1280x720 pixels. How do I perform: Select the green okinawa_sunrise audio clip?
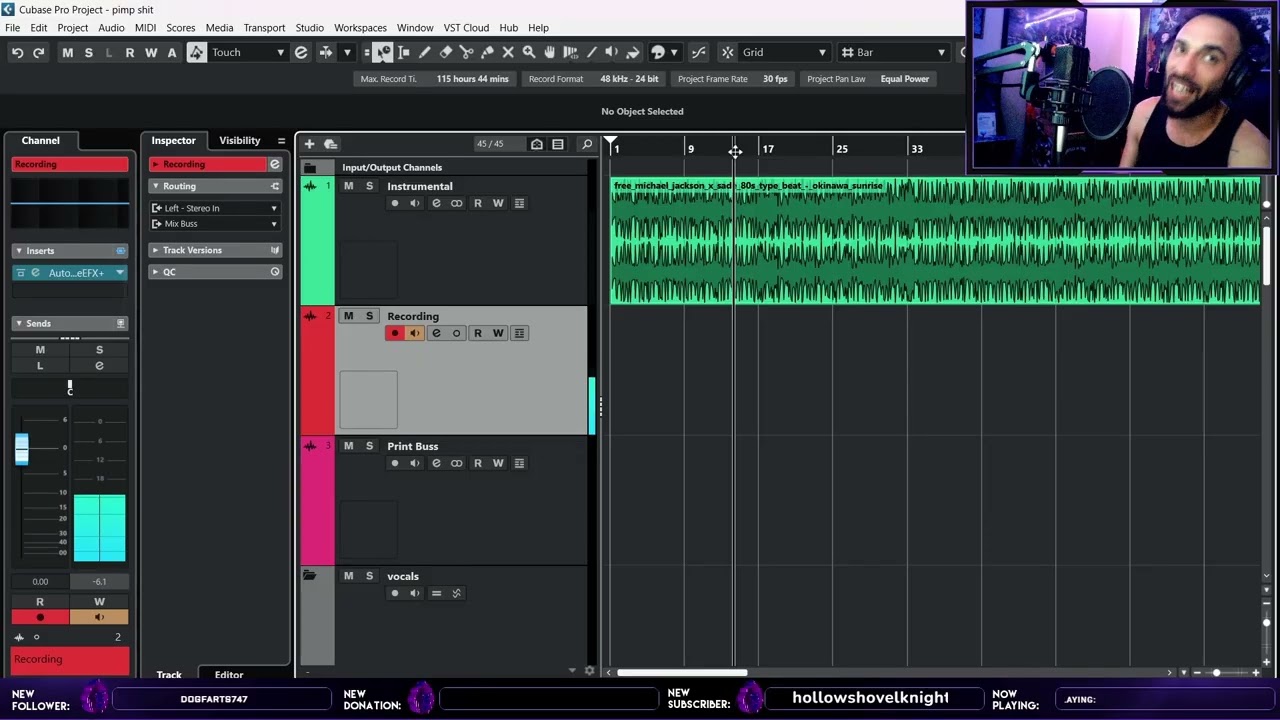pos(935,241)
